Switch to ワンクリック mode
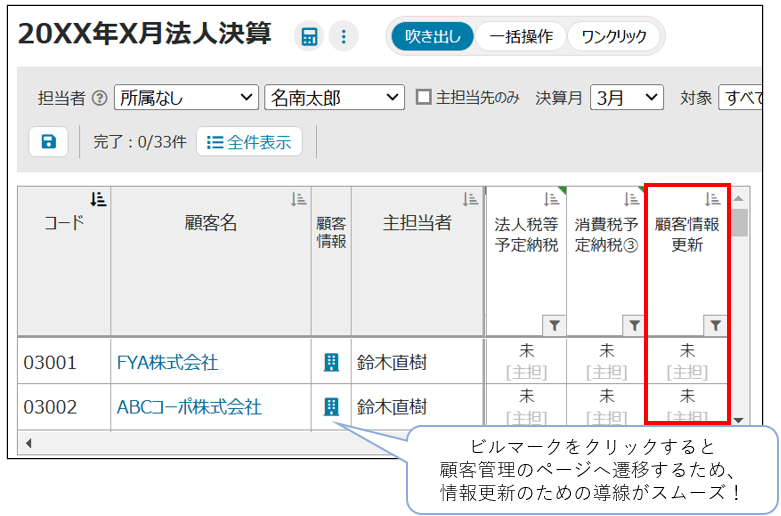Screen dimensions: 781x516 [613, 37]
